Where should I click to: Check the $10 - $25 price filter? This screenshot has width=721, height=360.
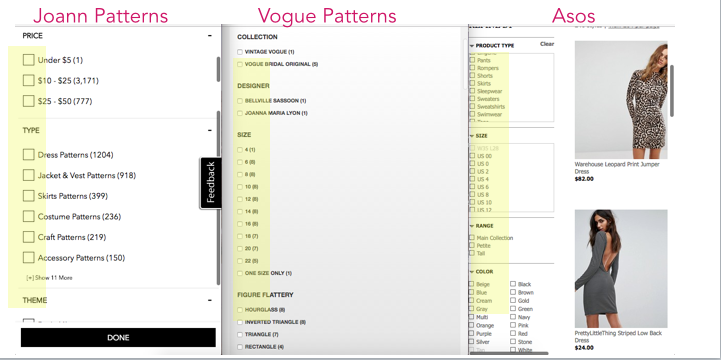(x=29, y=80)
